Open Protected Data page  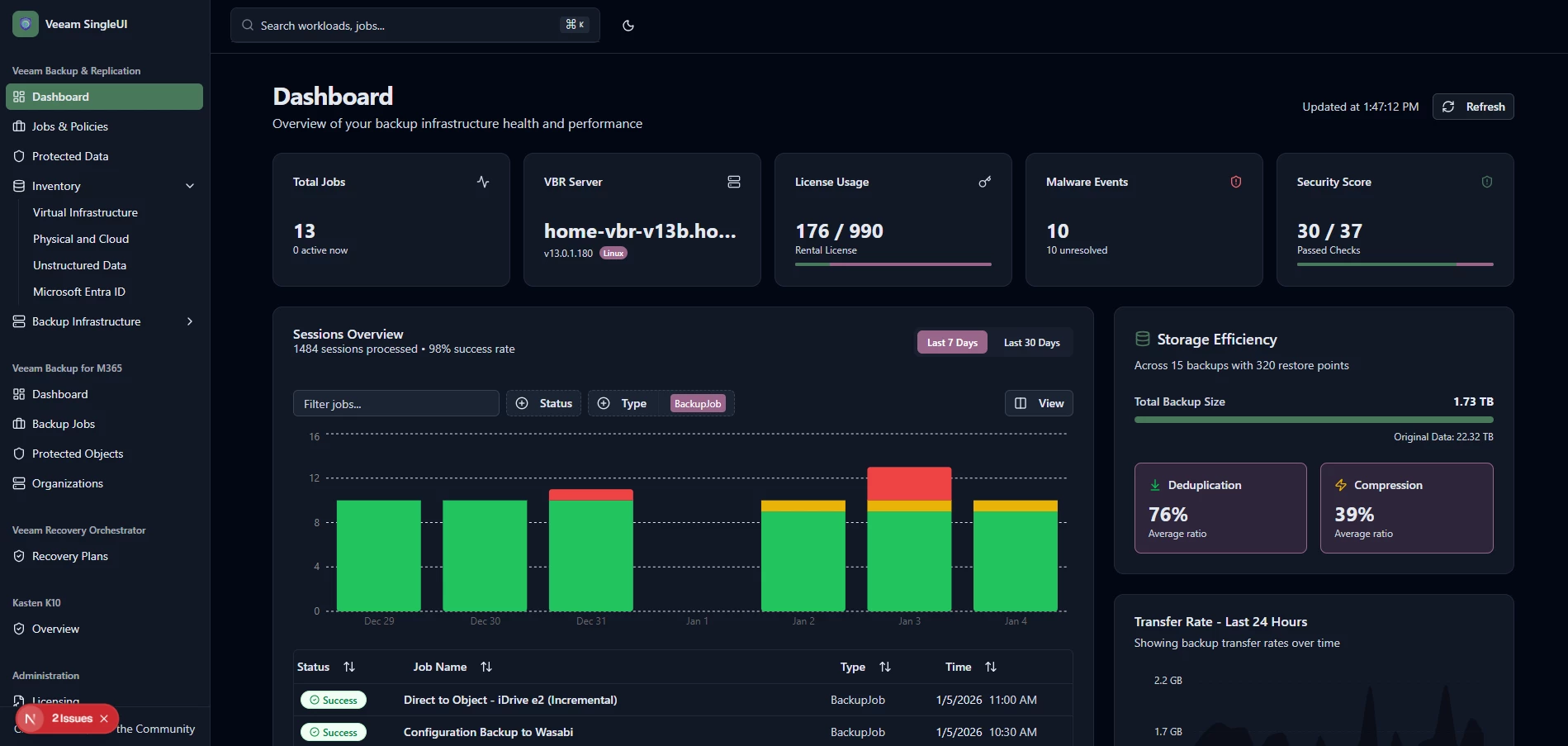coord(104,156)
